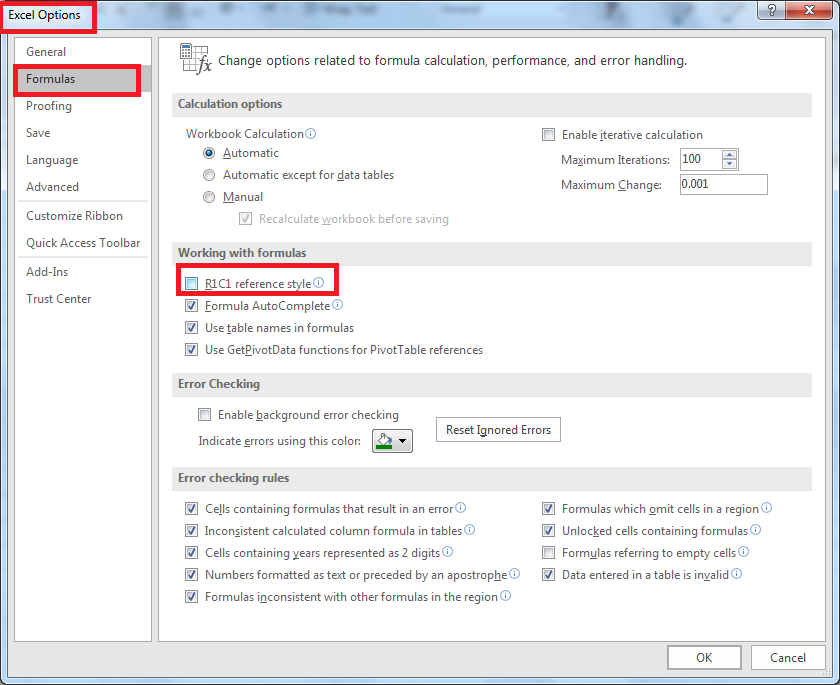The image size is (840, 685).
Task: Click OK to apply options
Action: tap(704, 657)
